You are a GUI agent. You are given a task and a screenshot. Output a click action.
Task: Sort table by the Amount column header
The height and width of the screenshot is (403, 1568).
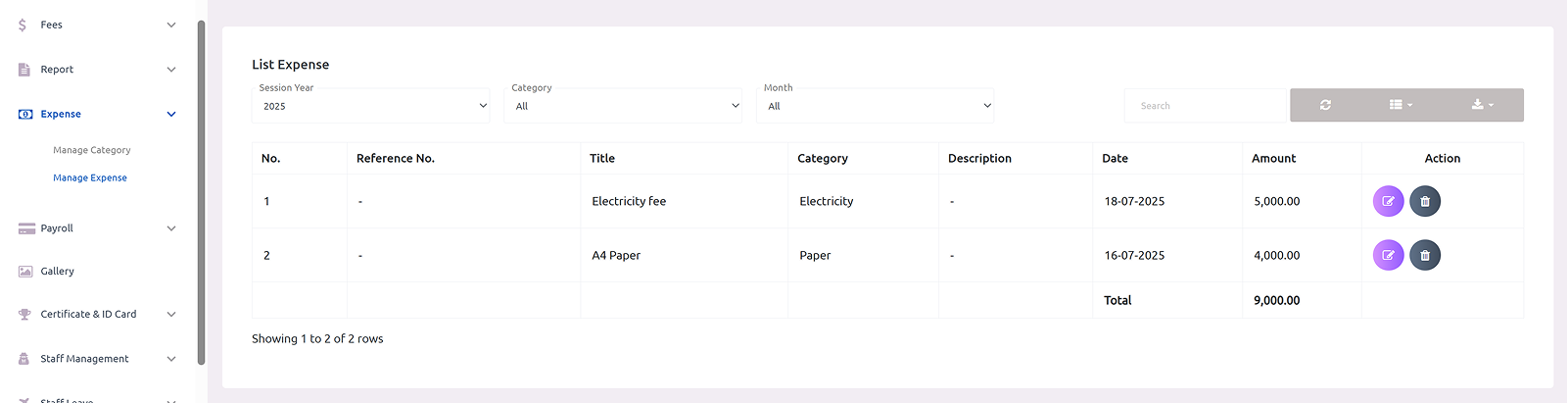pos(1273,159)
